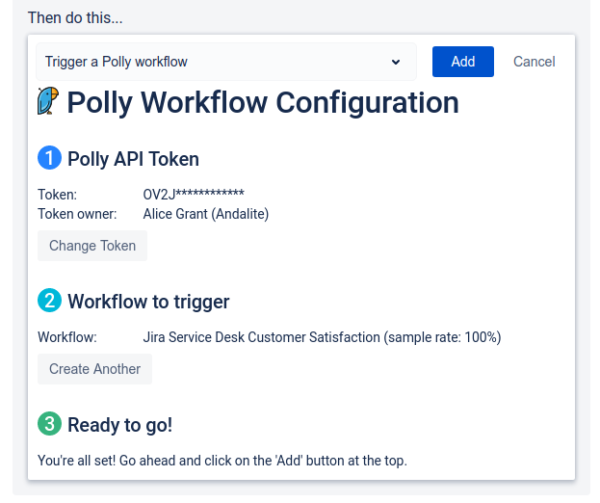Click the Polly Workflow Configuration heading
600x503 pixels.
click(x=263, y=103)
